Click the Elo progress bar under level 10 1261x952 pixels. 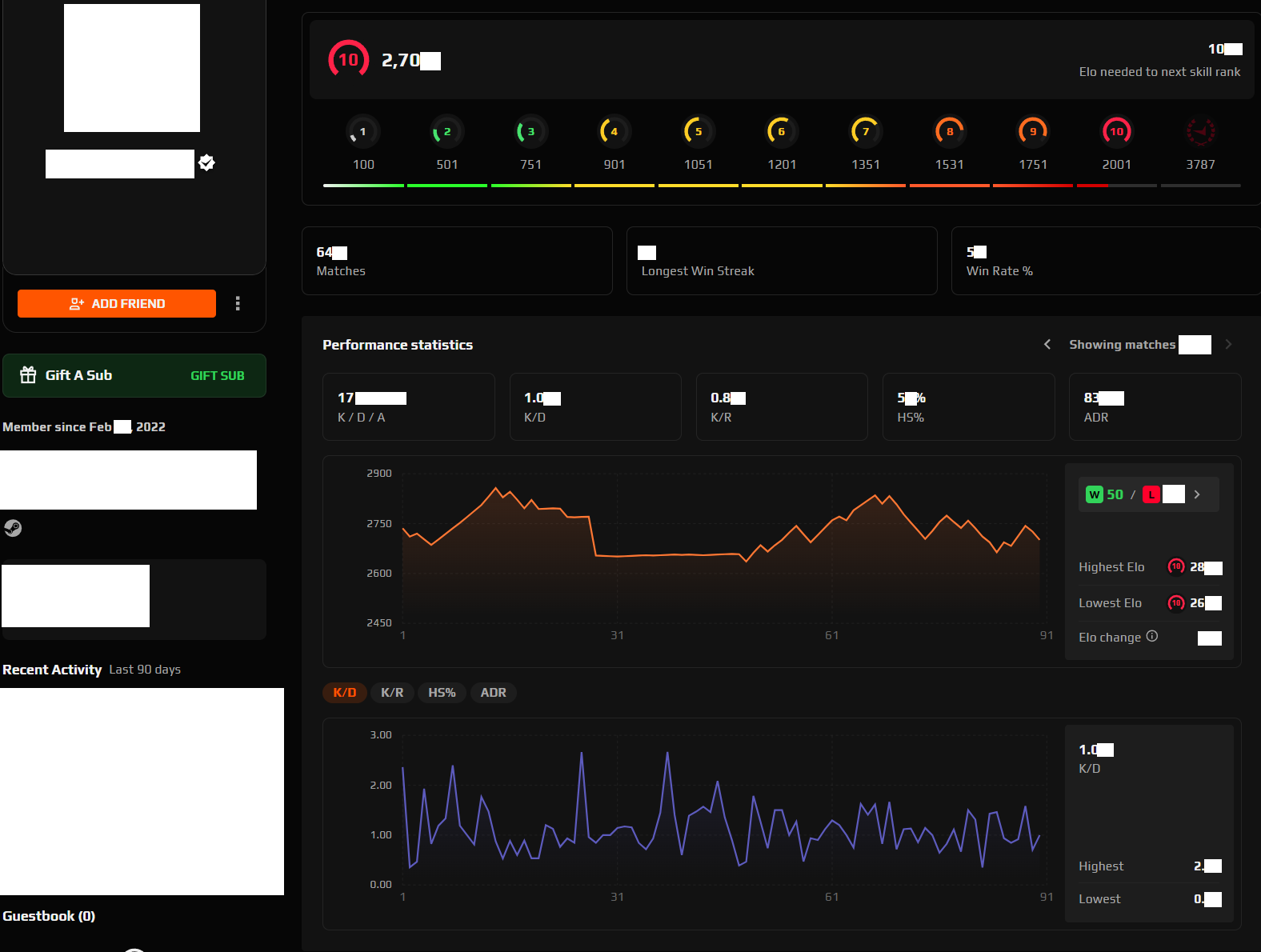point(1116,186)
